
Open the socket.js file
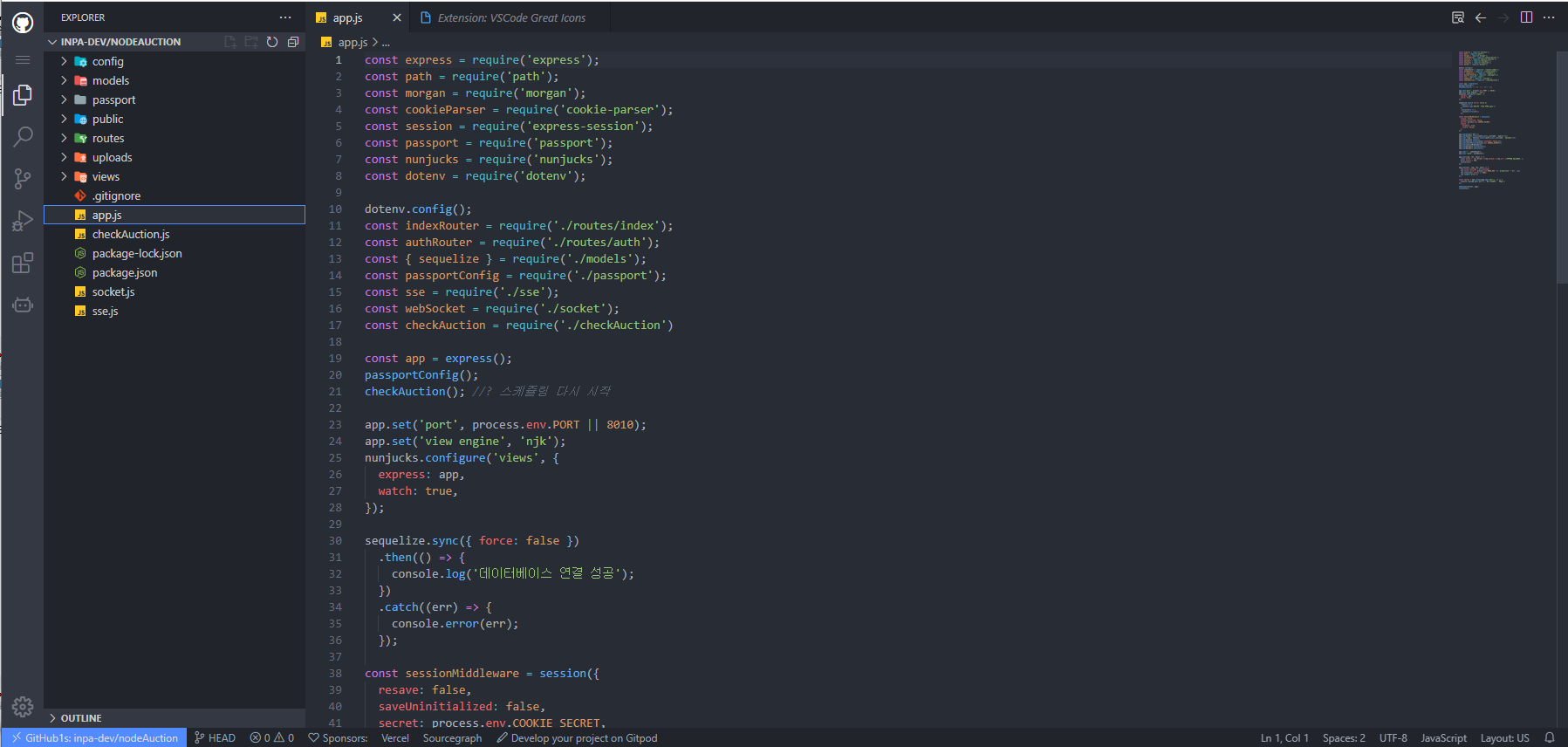click(175, 291)
